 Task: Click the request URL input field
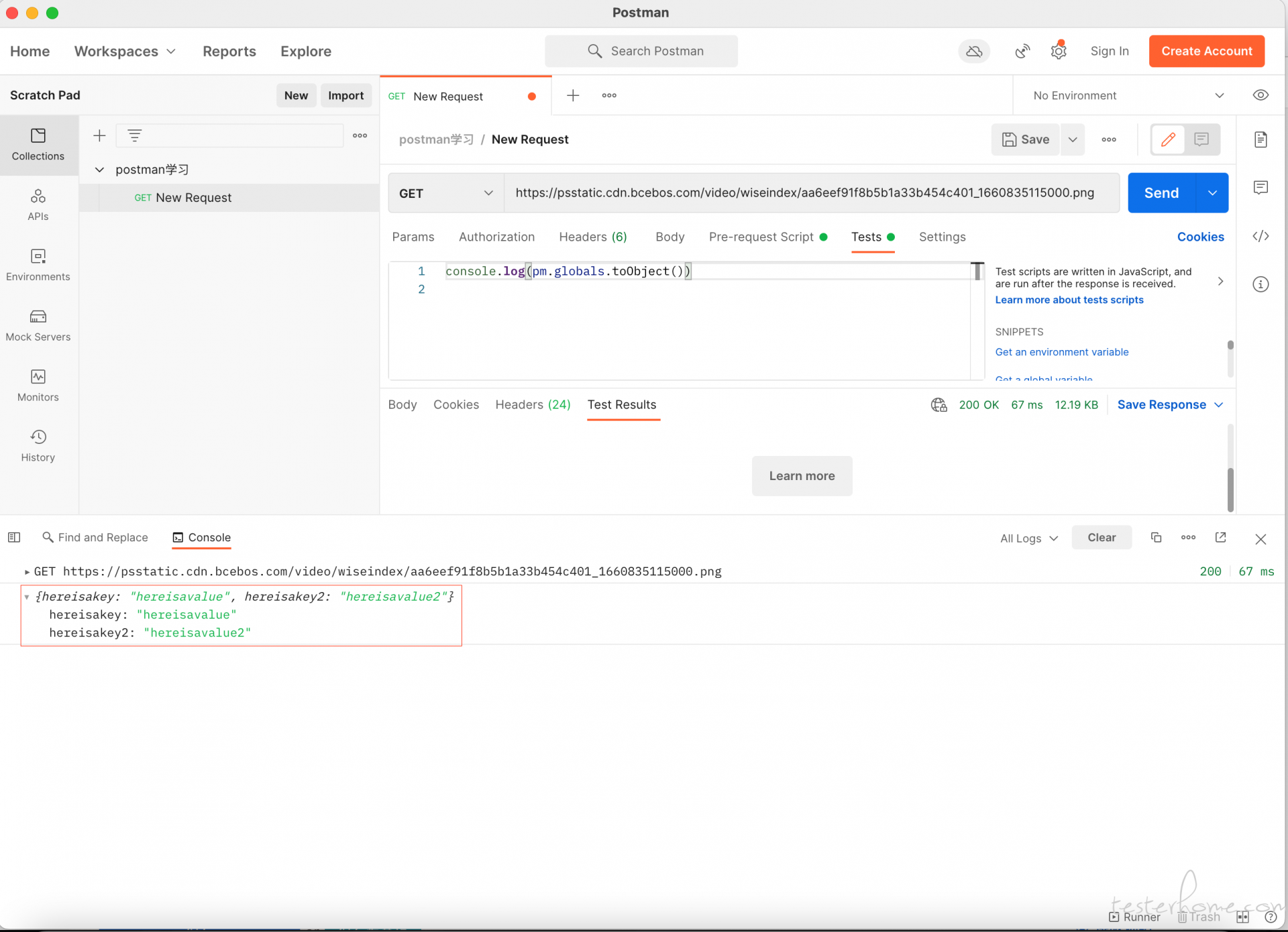click(x=812, y=193)
